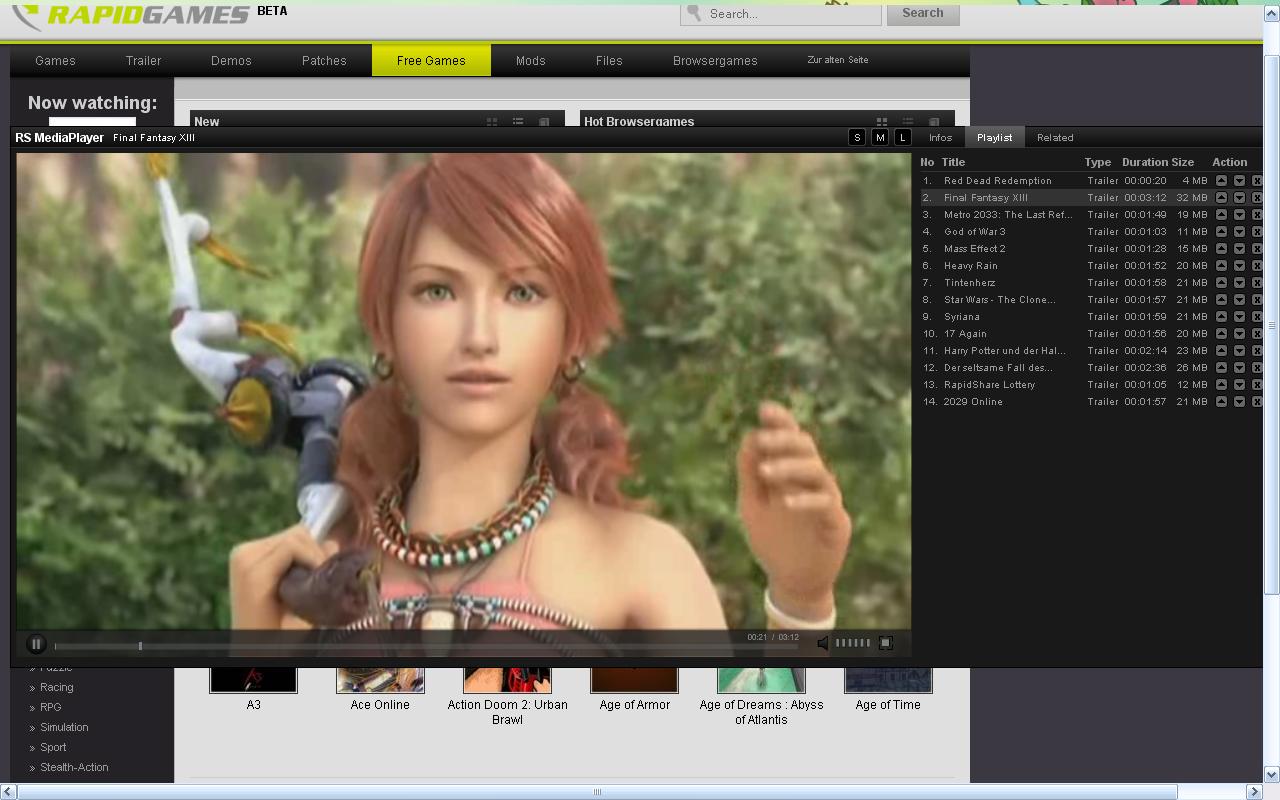Adjust the player volume bars
The image size is (1280, 800).
(x=853, y=643)
